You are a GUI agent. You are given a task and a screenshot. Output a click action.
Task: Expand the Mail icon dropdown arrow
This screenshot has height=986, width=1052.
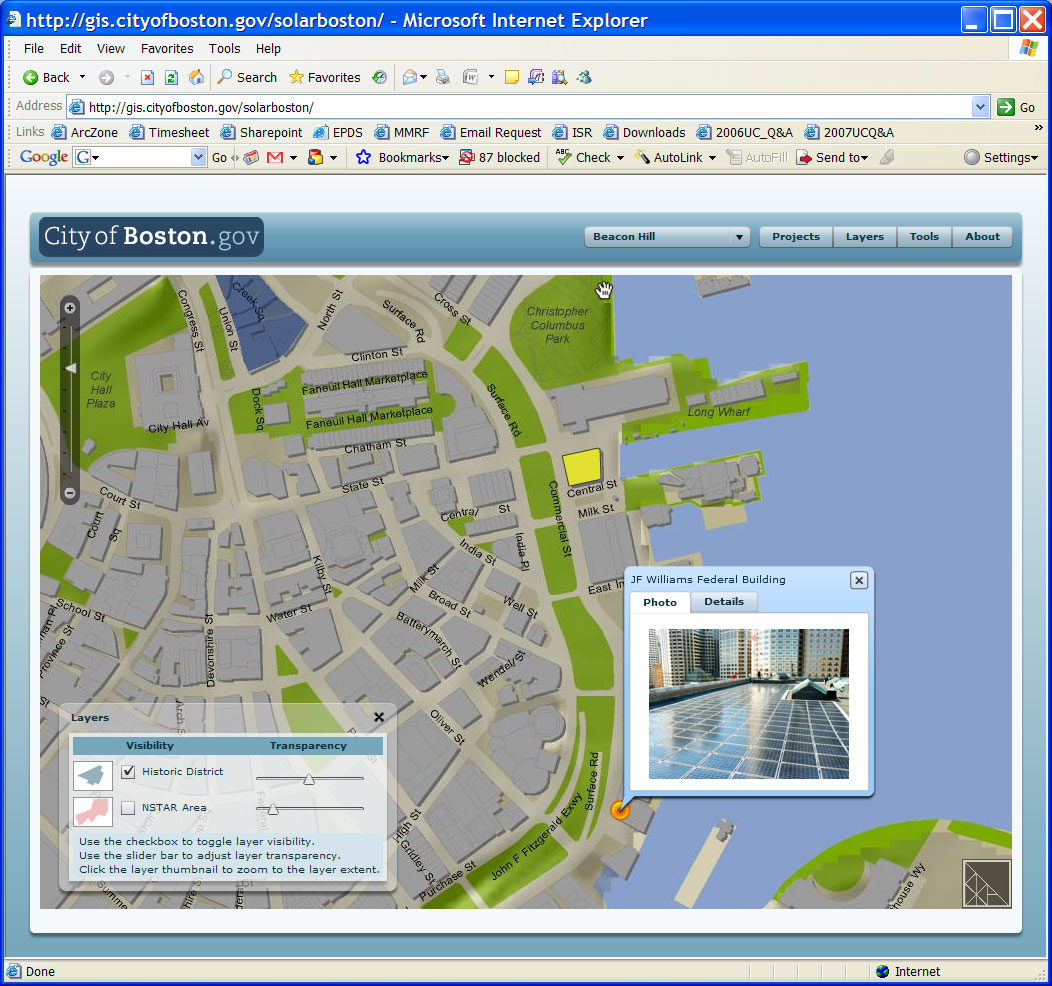423,78
